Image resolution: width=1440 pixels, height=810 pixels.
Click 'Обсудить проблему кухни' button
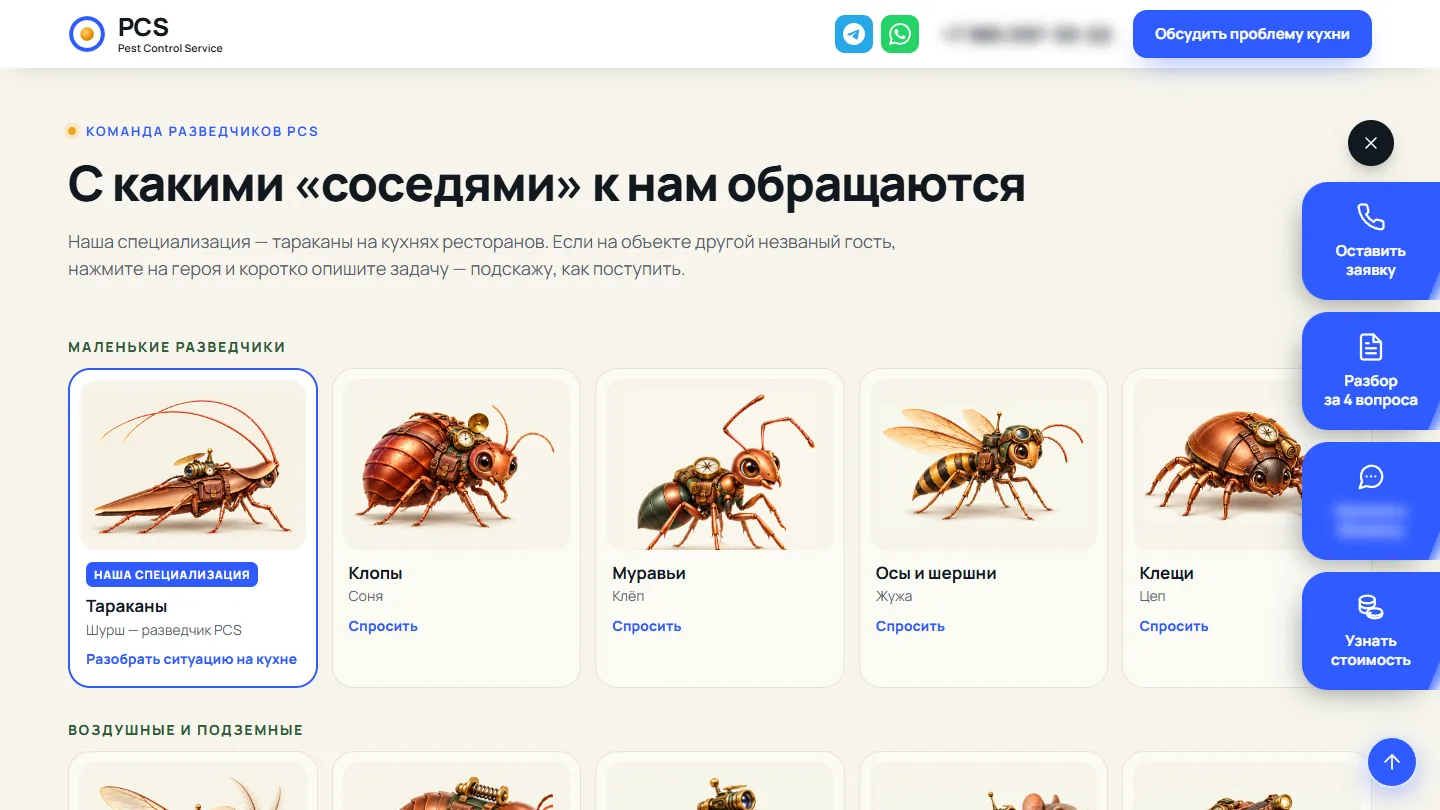[x=1252, y=34]
